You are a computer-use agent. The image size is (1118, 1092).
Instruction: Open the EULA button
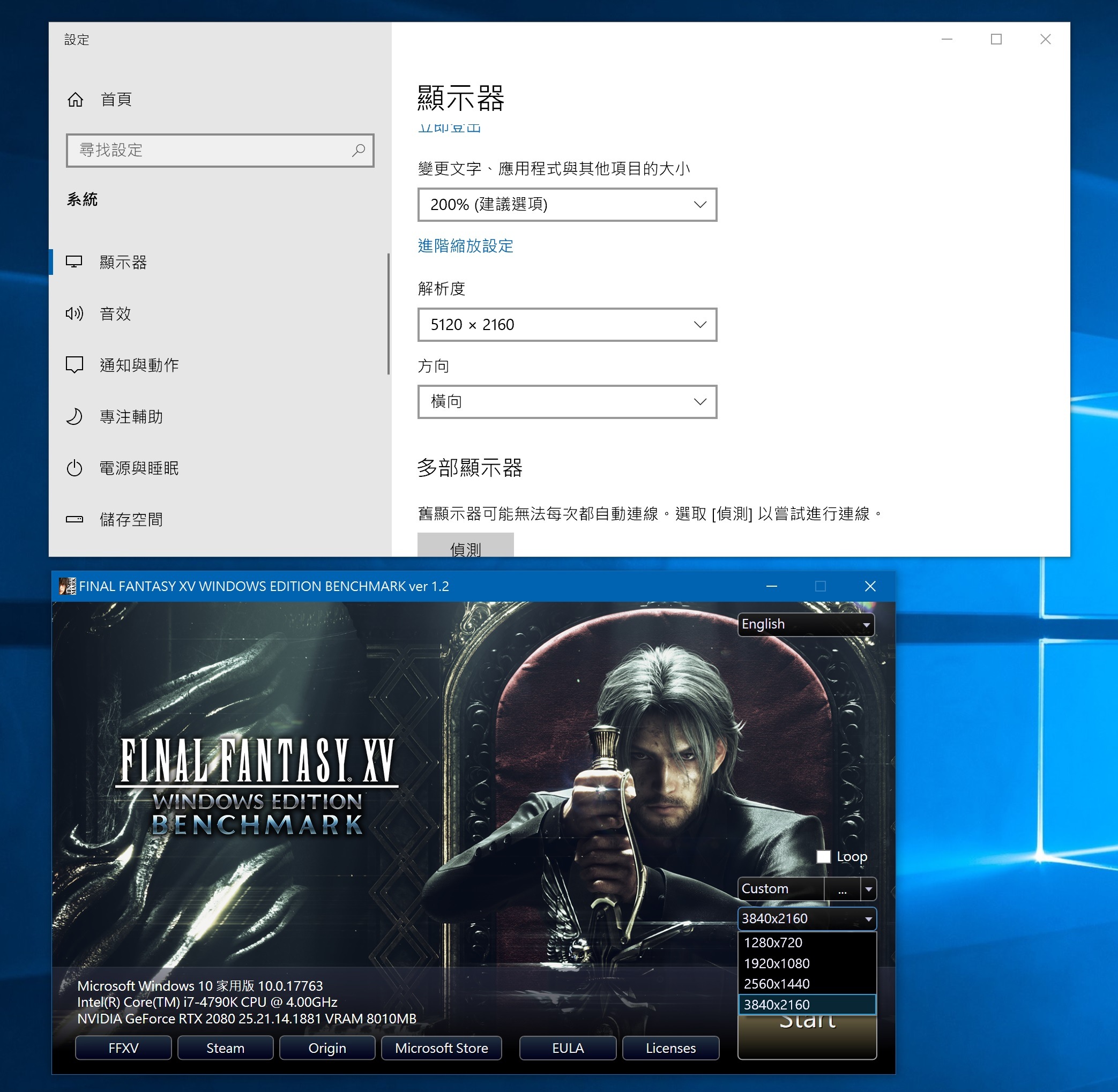point(568,1048)
